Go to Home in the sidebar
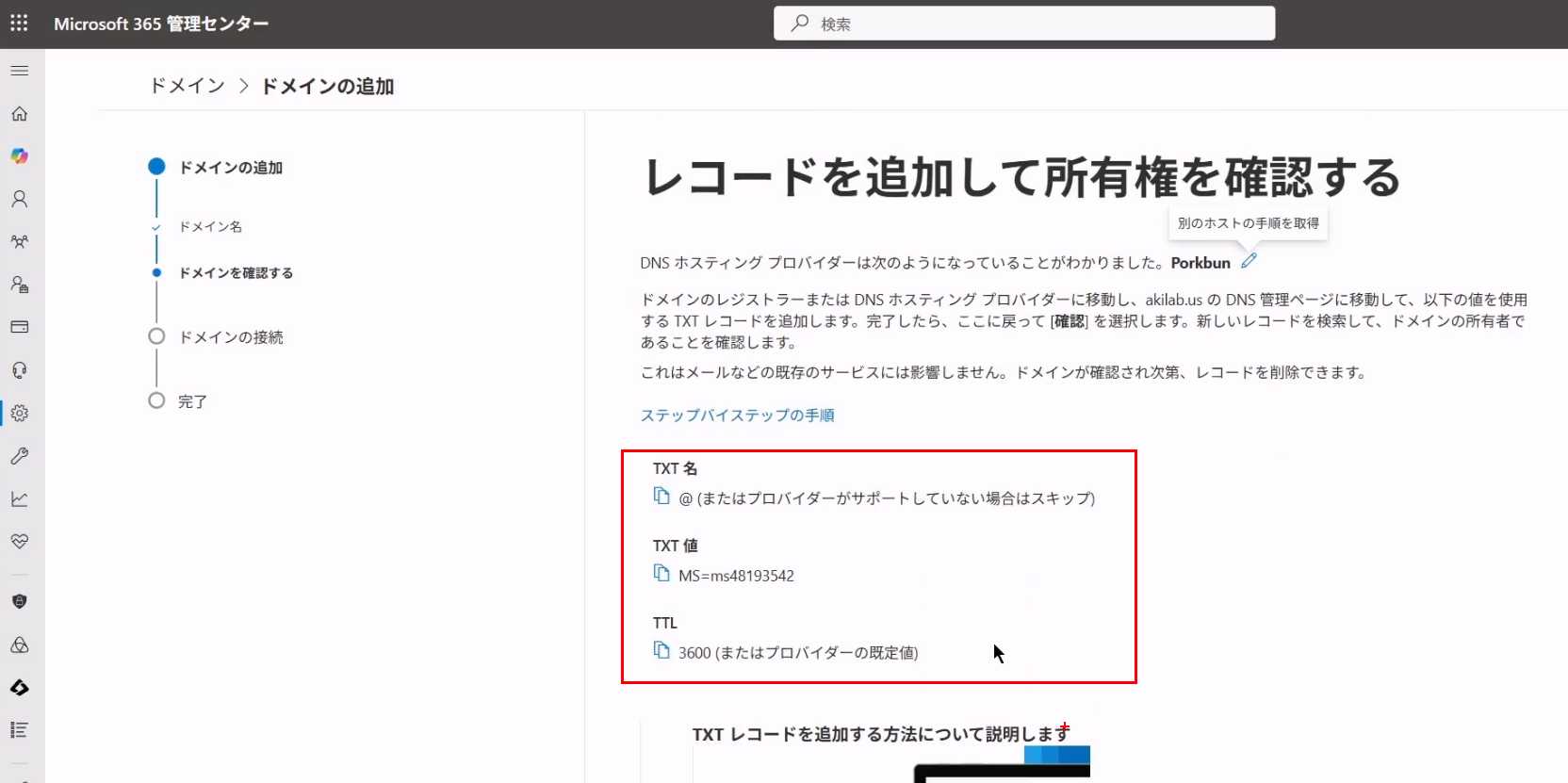The width and height of the screenshot is (1568, 783). click(x=19, y=114)
